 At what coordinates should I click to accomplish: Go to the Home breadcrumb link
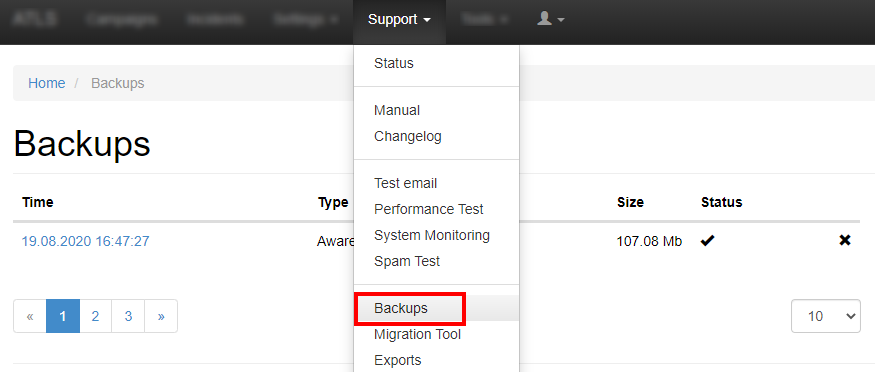click(47, 83)
